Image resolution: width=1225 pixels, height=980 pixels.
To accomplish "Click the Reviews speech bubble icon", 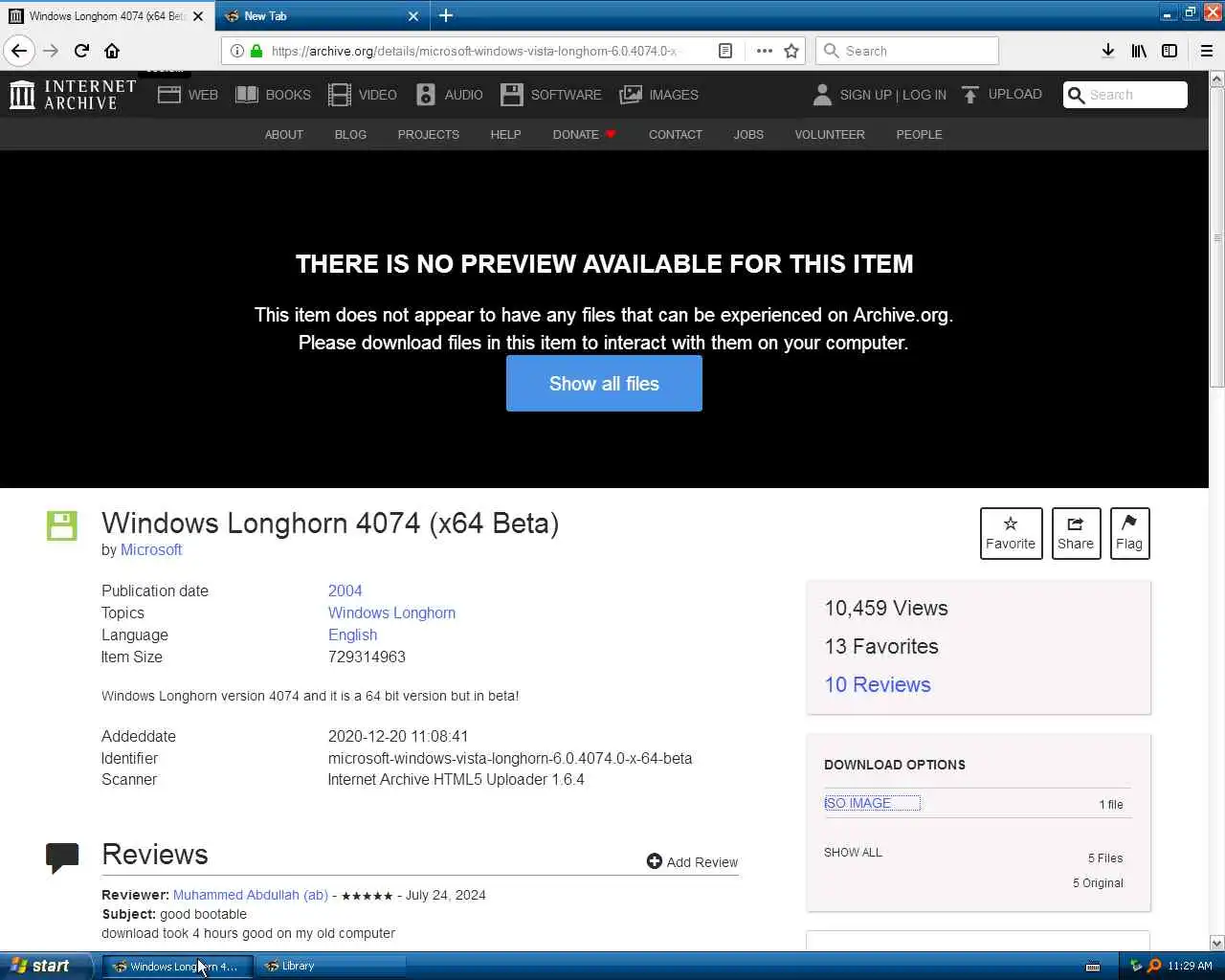I will [62, 857].
